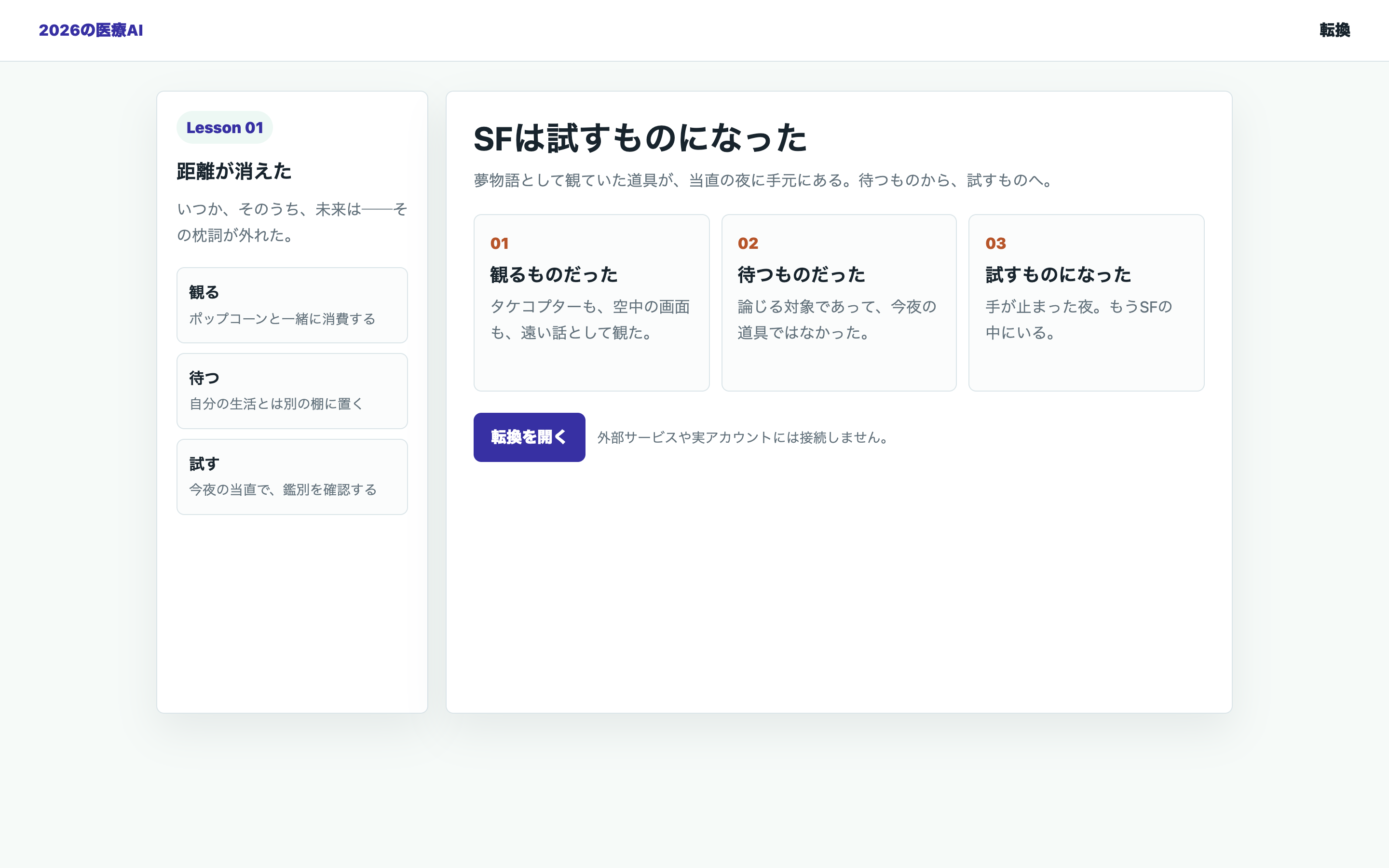Click the text 今夜の当直で、鑑別を確認する

pos(283,489)
